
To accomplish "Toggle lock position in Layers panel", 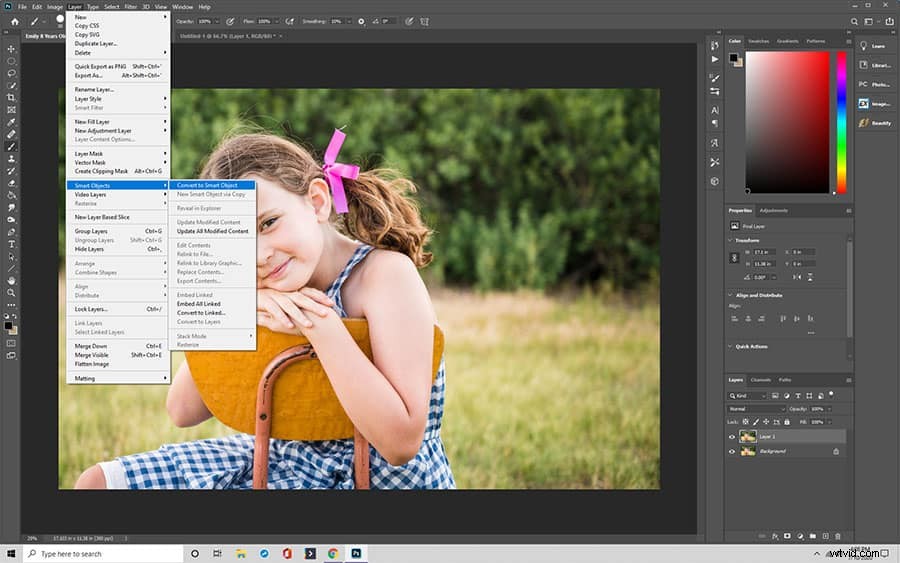I will pos(766,422).
